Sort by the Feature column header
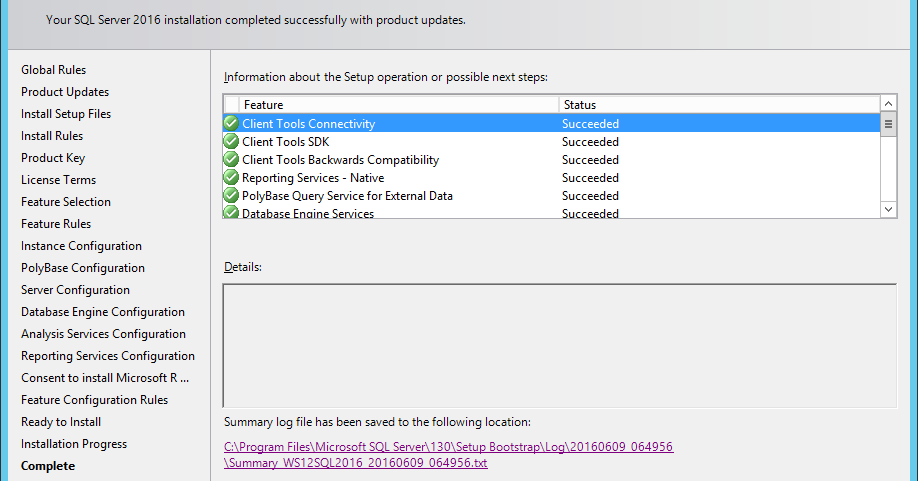 tap(400, 105)
